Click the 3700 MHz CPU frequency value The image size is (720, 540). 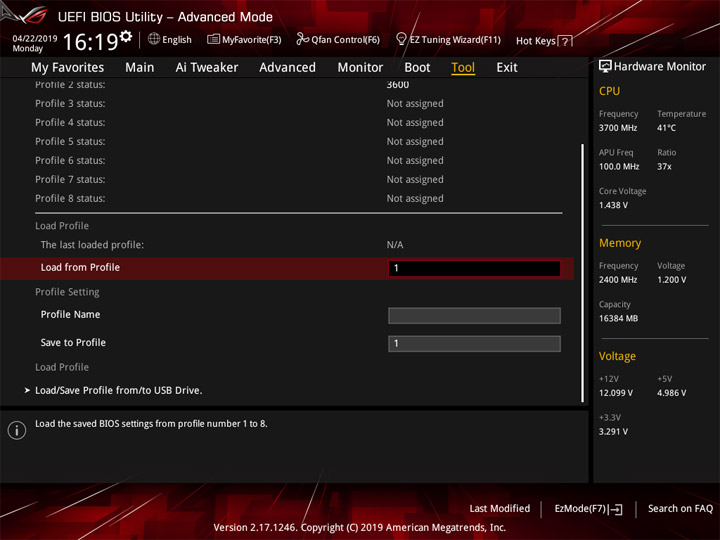click(618, 128)
